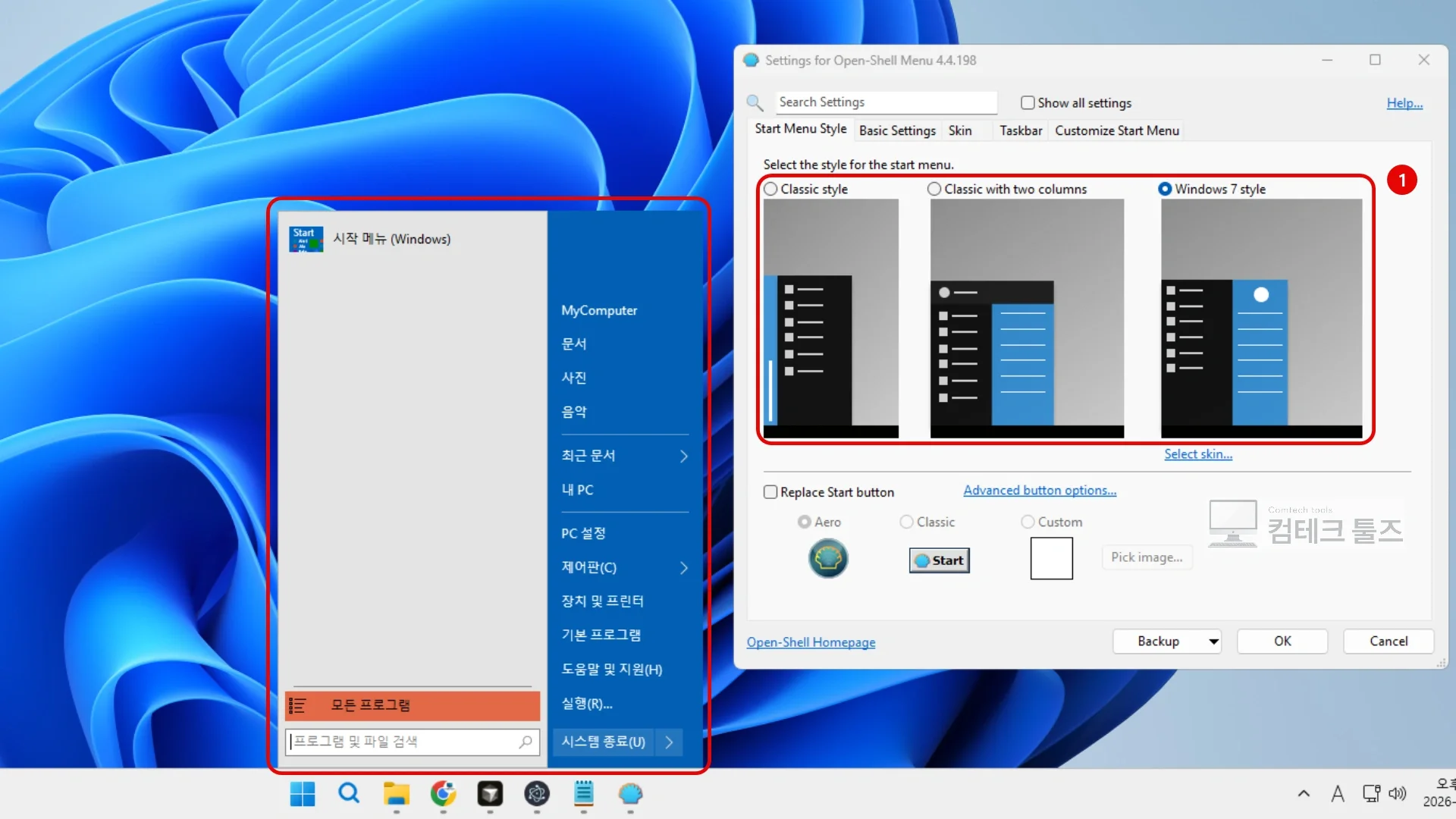Click the volume icon in system tray
1456x819 pixels.
(1397, 794)
